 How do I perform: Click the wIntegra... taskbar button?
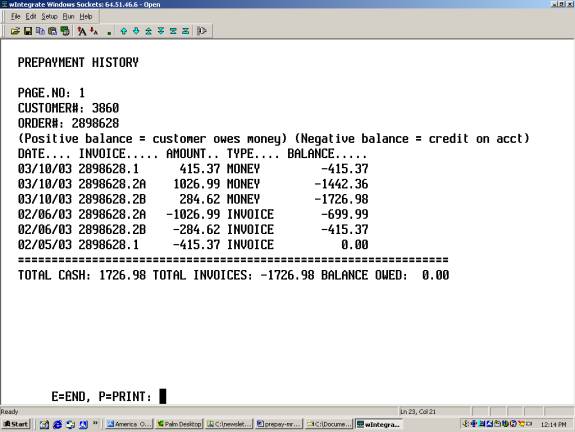point(379,424)
